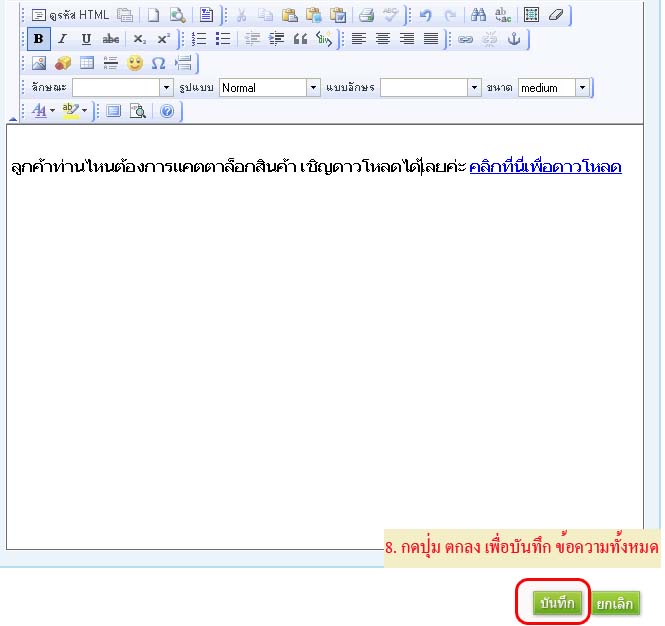Click the Paste clipboard icon
This screenshot has width=665, height=626.
point(290,15)
